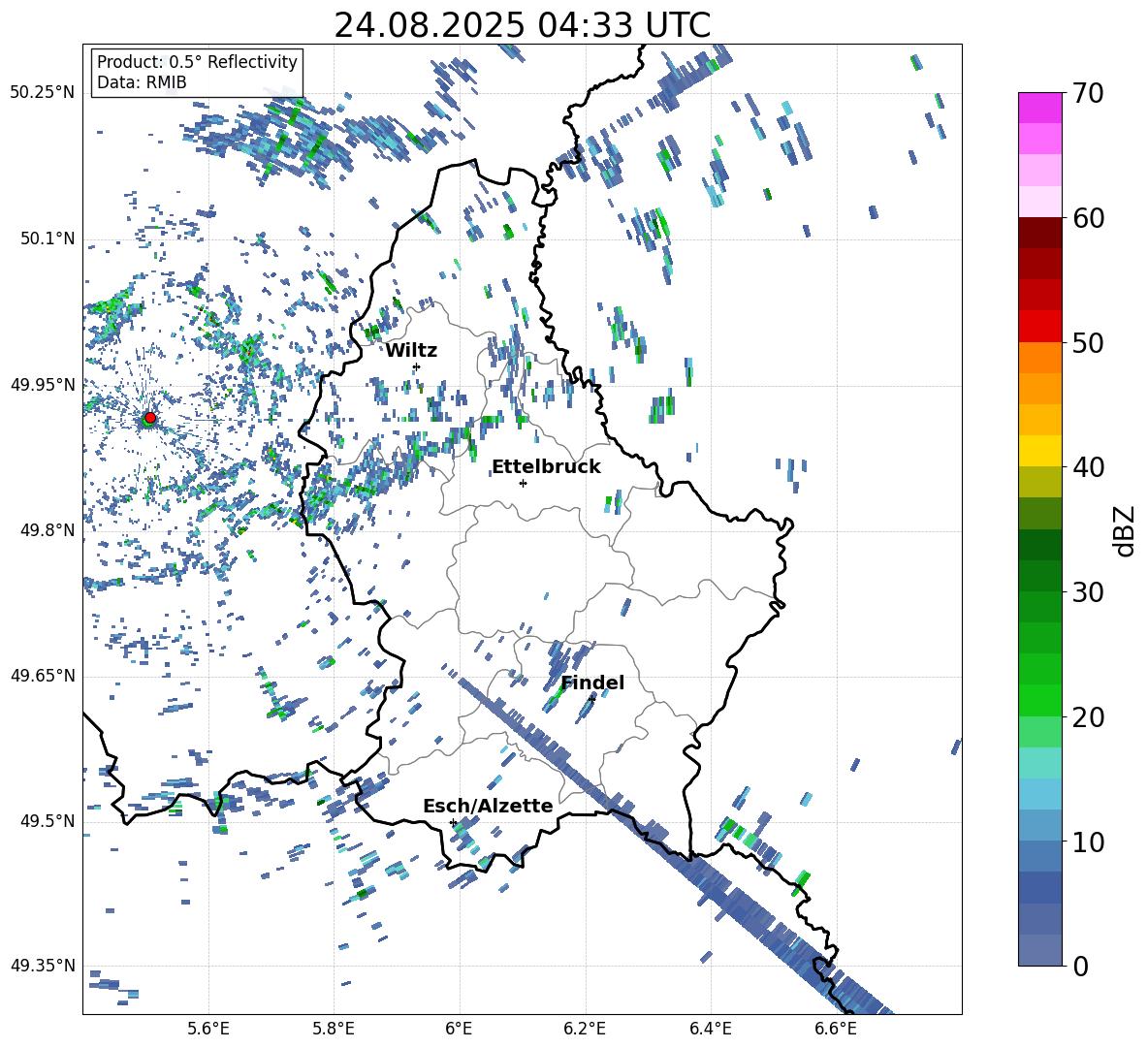Image resolution: width=1148 pixels, height=1048 pixels.
Task: Click the 6.4°E longitude label
Action: (x=710, y=1029)
